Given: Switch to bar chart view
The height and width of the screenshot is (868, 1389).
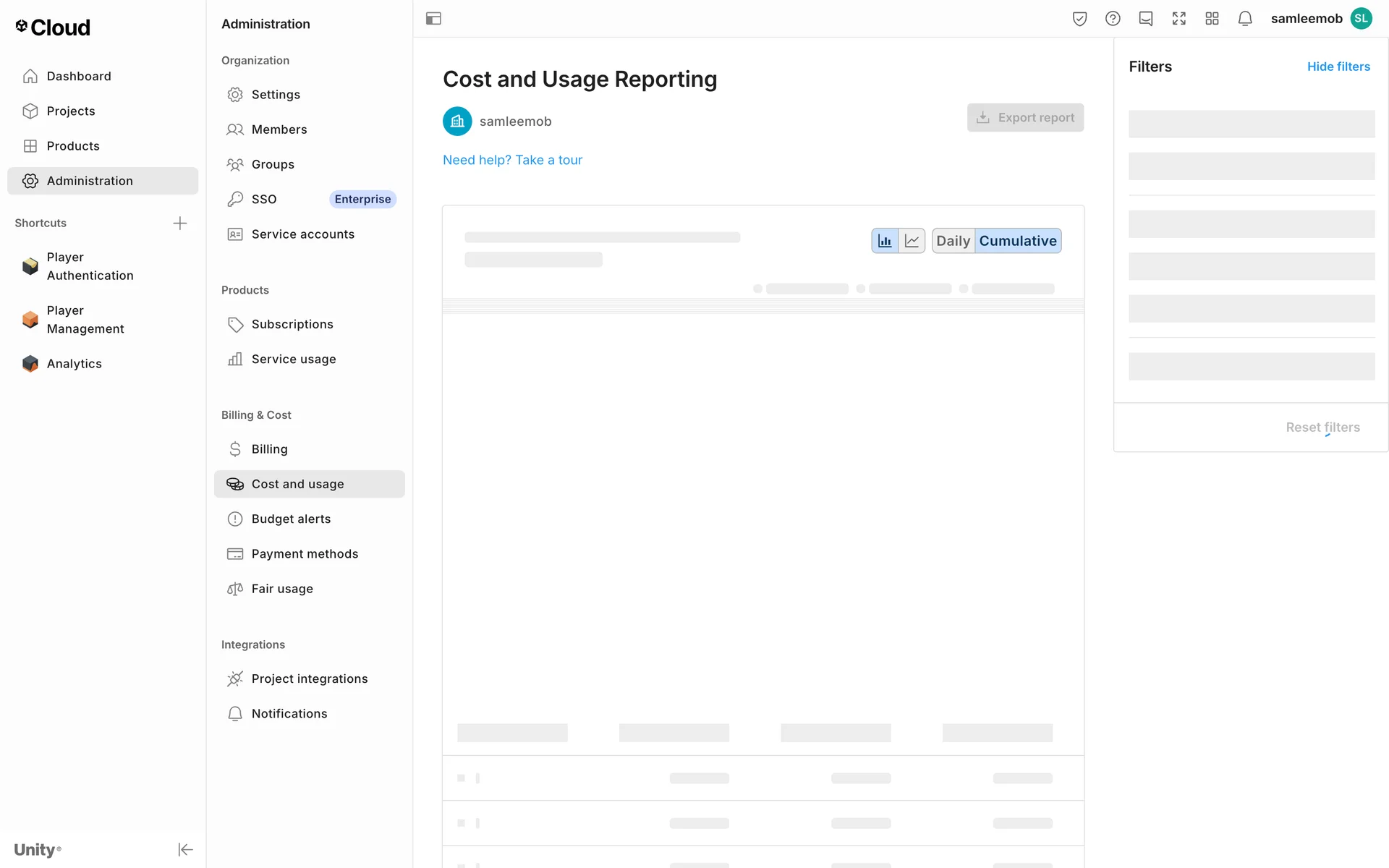Looking at the screenshot, I should (884, 241).
